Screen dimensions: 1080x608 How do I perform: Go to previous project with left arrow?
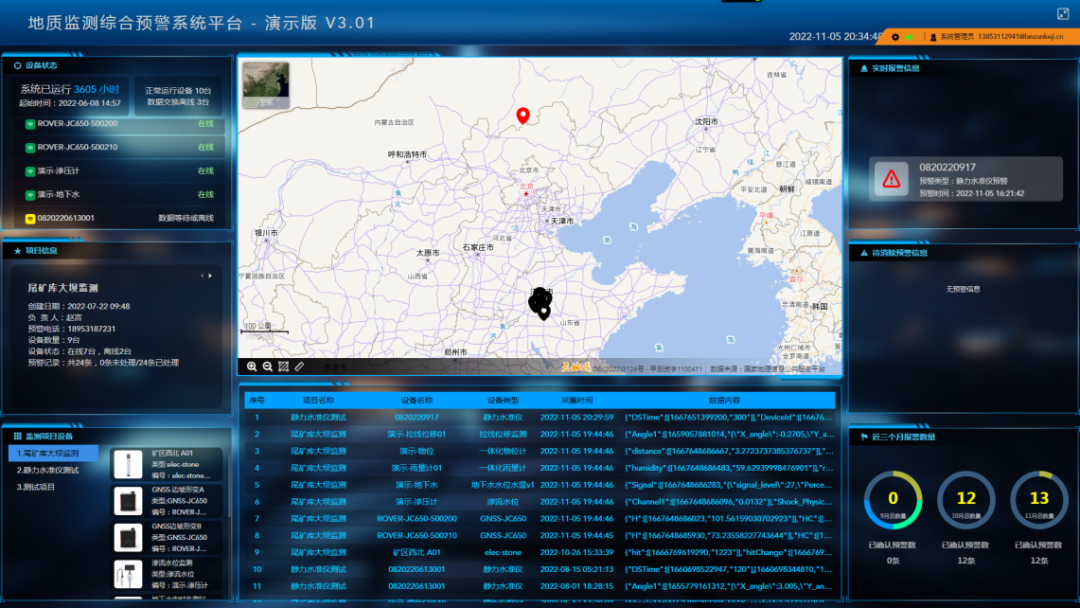pyautogui.click(x=201, y=275)
